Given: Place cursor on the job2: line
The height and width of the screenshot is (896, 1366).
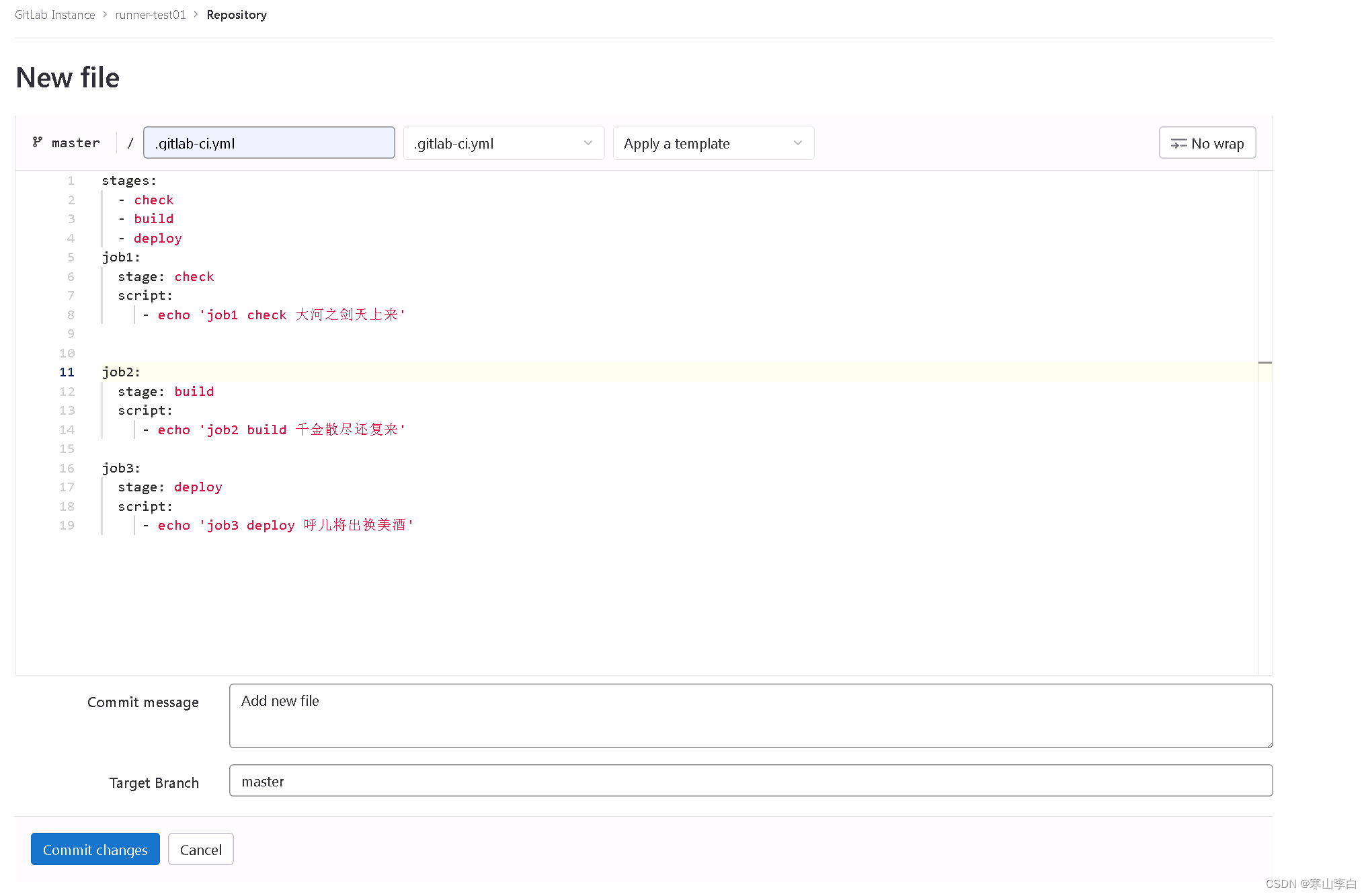Looking at the screenshot, I should coord(121,372).
